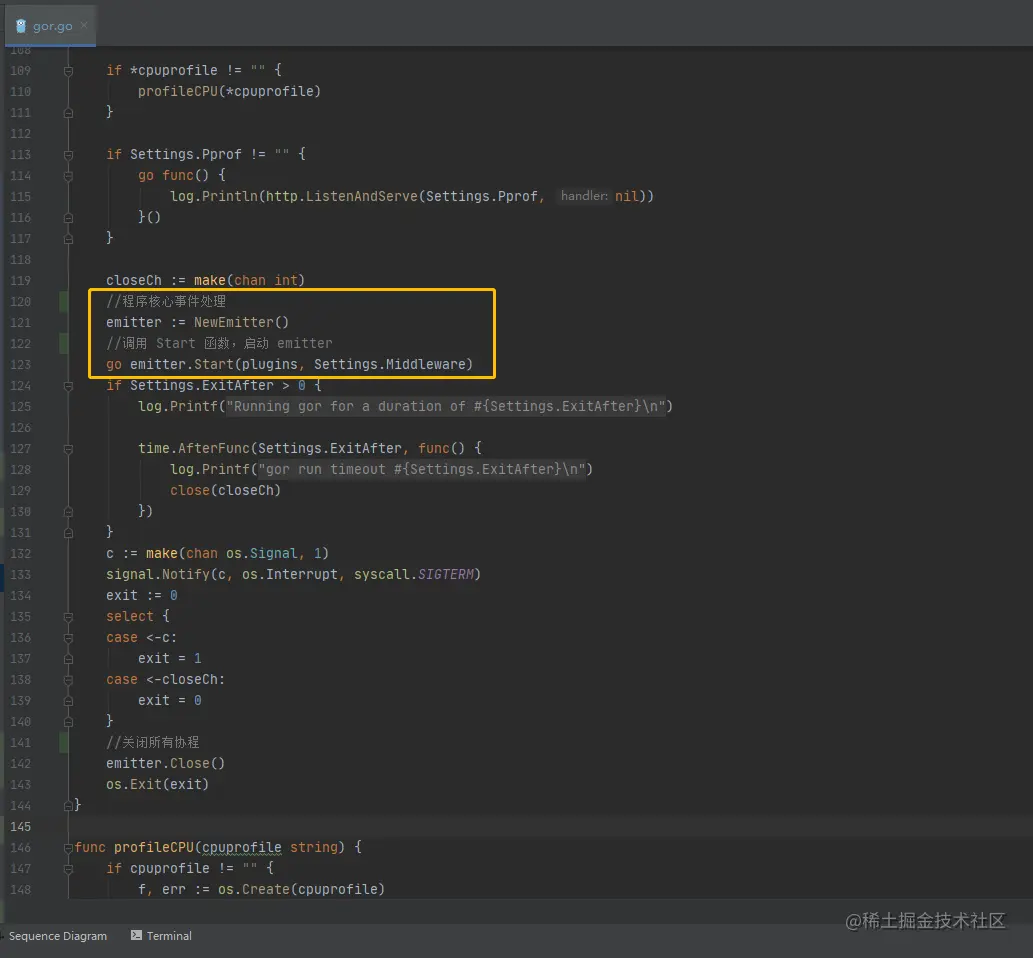Click the 'handler:' parameter hint
The height and width of the screenshot is (958, 1033).
click(584, 196)
